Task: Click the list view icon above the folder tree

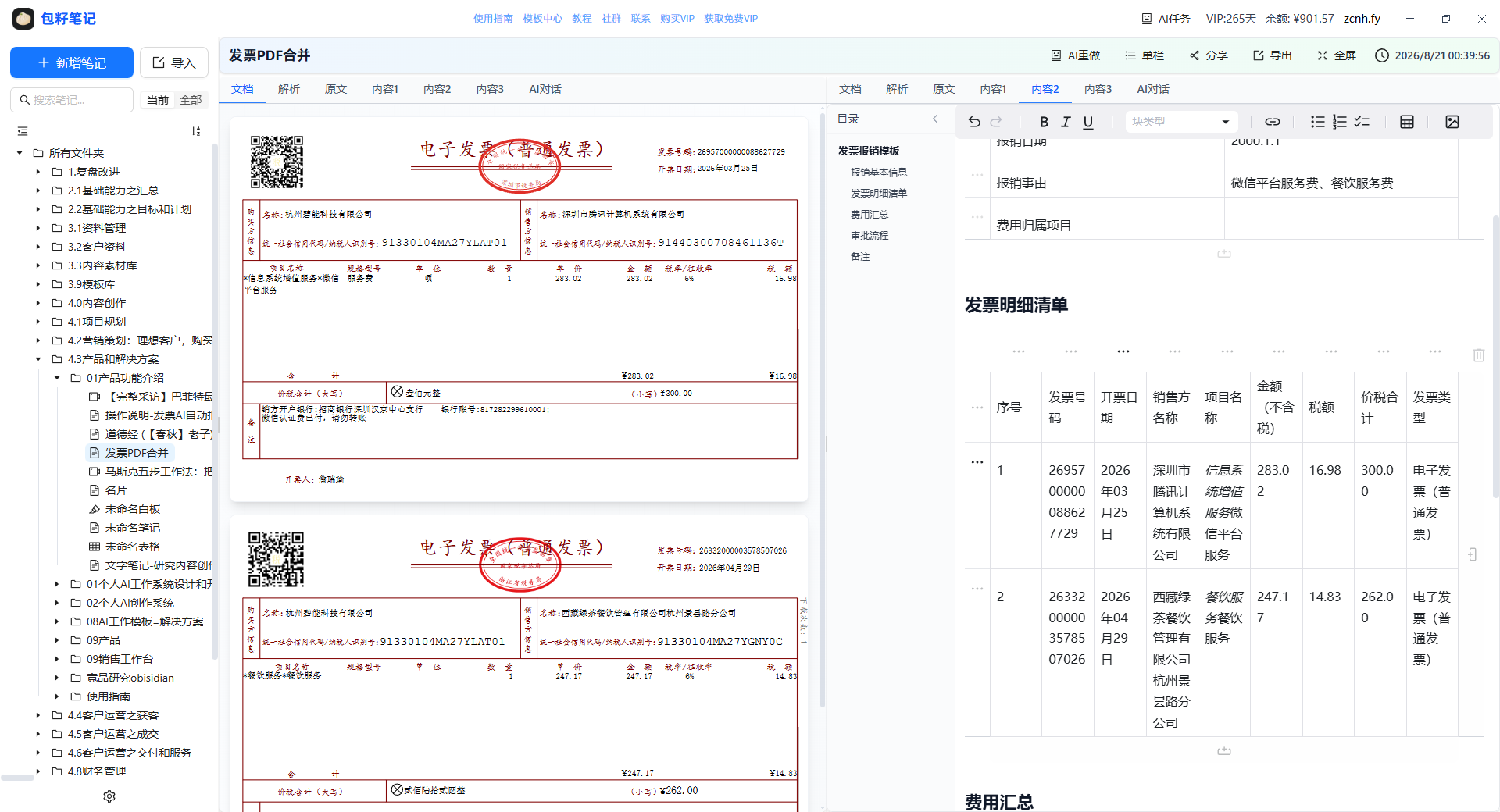Action: point(23,131)
